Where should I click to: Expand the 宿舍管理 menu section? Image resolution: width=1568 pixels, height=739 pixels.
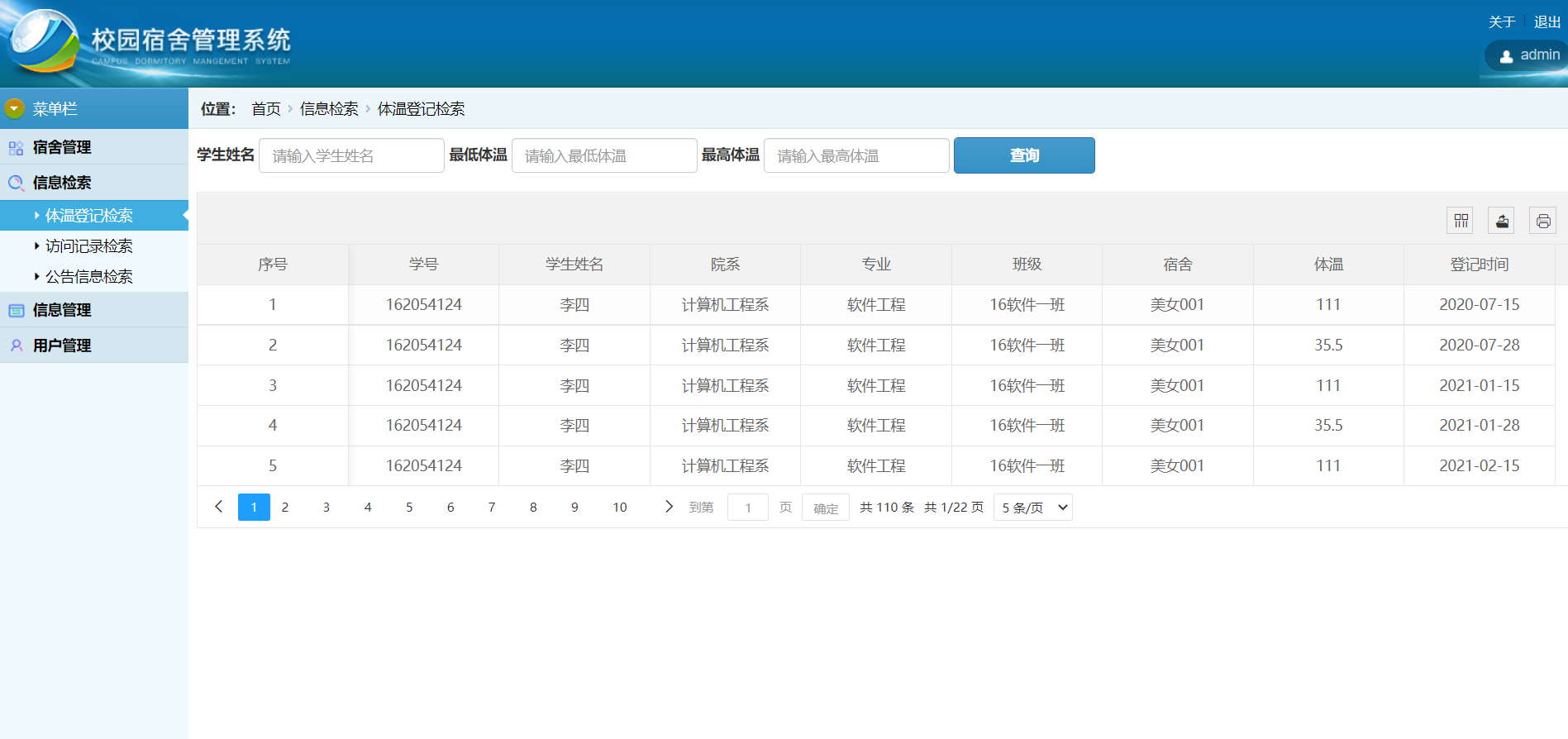pyautogui.click(x=94, y=147)
